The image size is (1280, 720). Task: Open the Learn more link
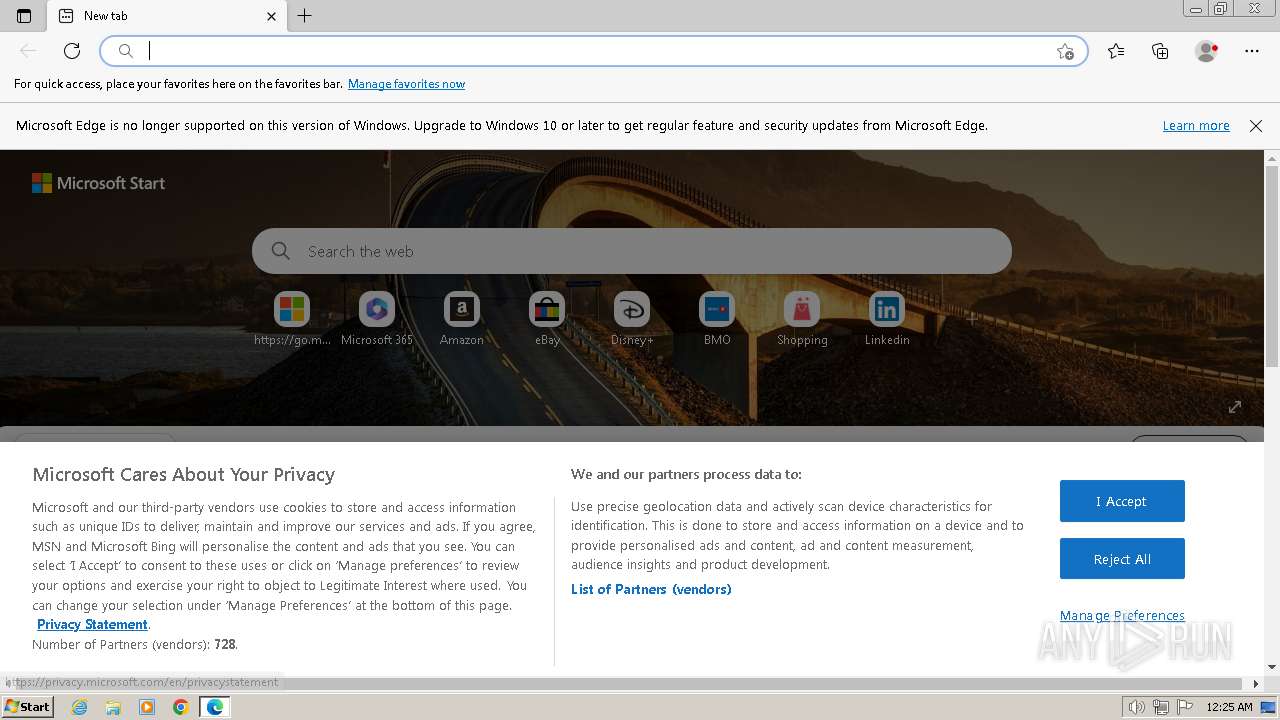(1196, 126)
